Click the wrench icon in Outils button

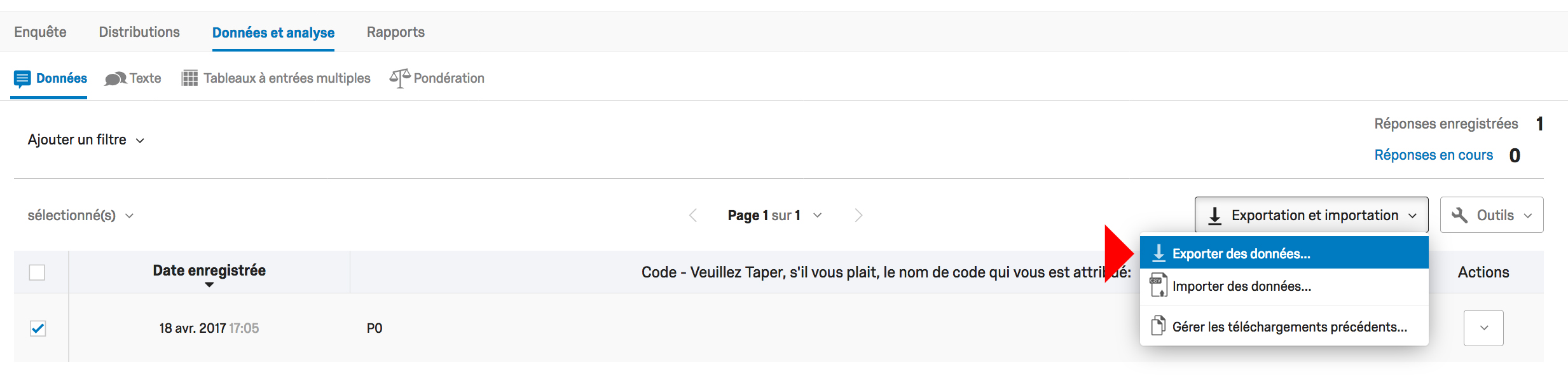pos(1460,215)
